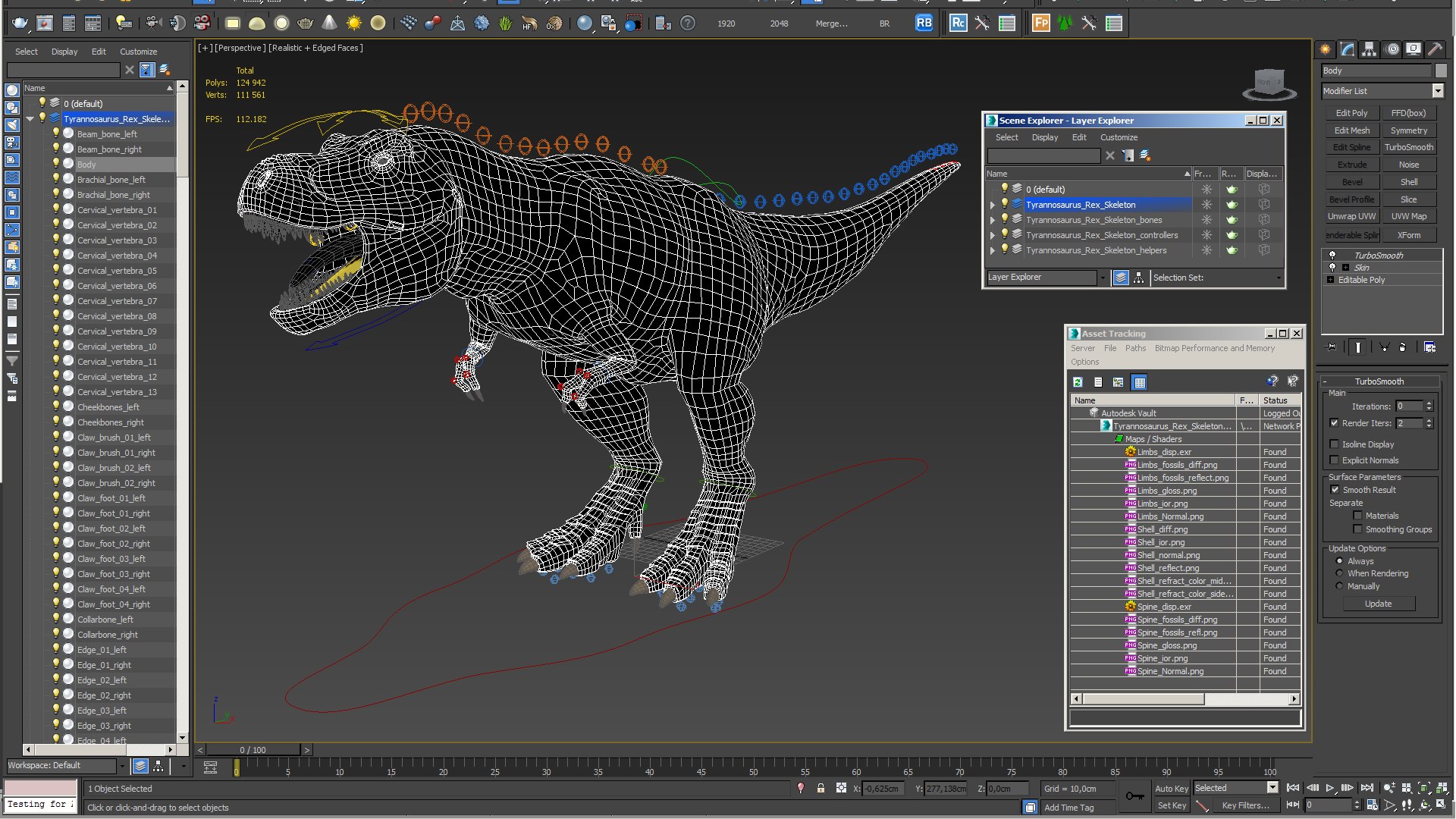Click the blue RB toolbar icon
This screenshot has height=819, width=1456.
924,24
